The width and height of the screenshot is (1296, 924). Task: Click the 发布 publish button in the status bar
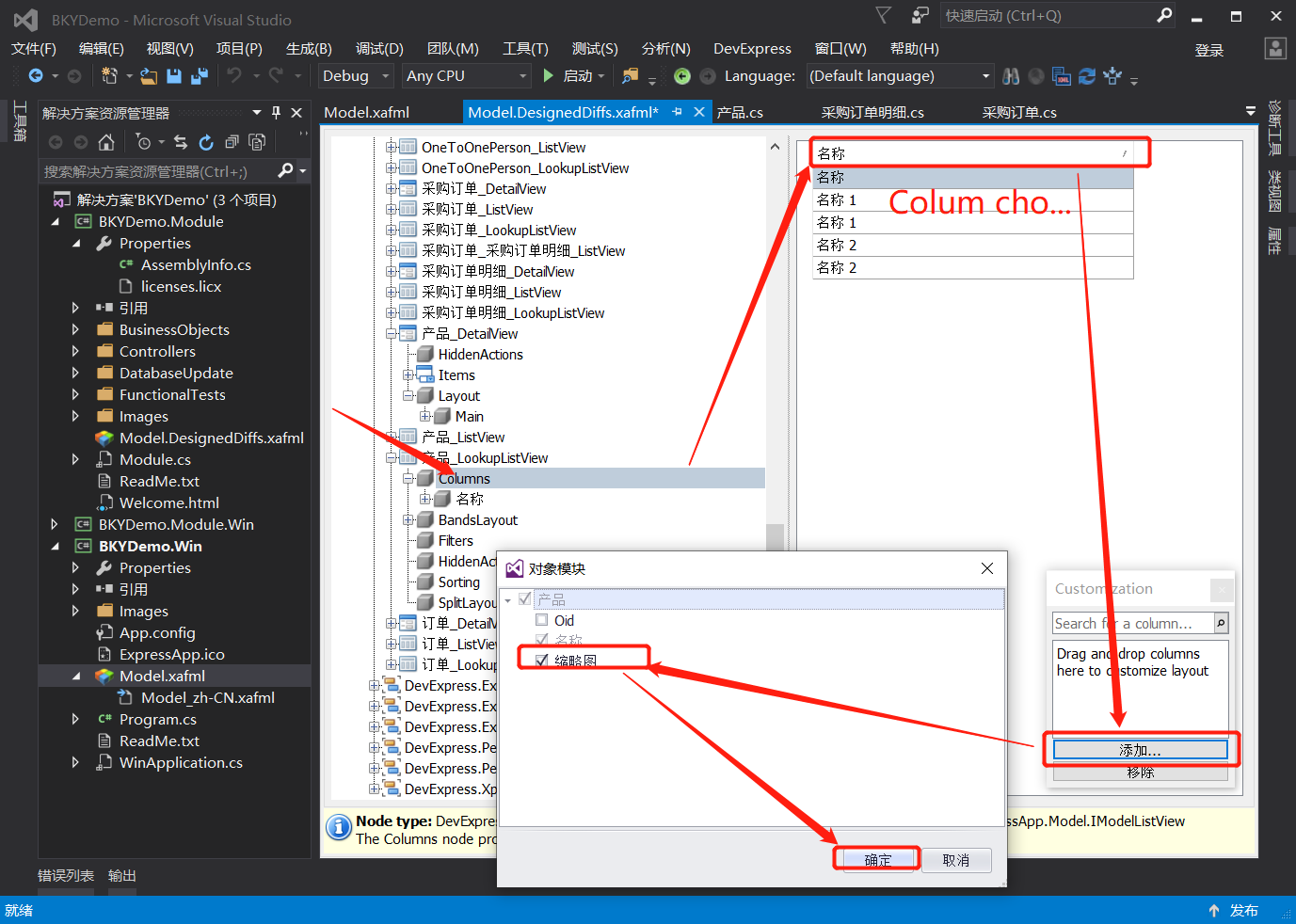coord(1234,911)
